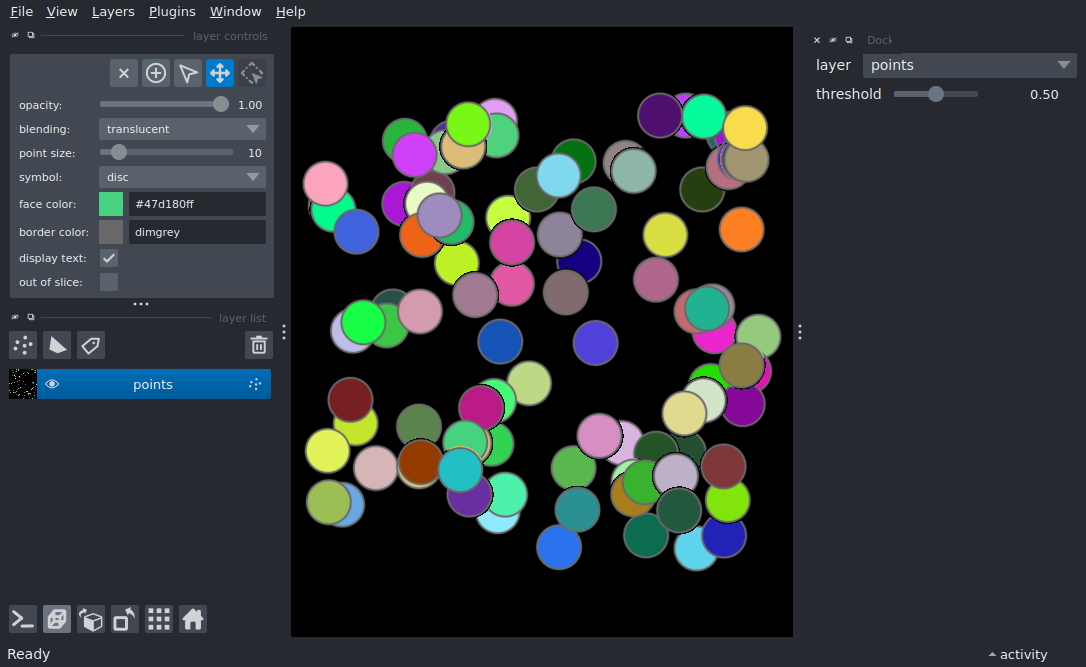
Task: Open the Layers menu
Action: click(x=113, y=12)
